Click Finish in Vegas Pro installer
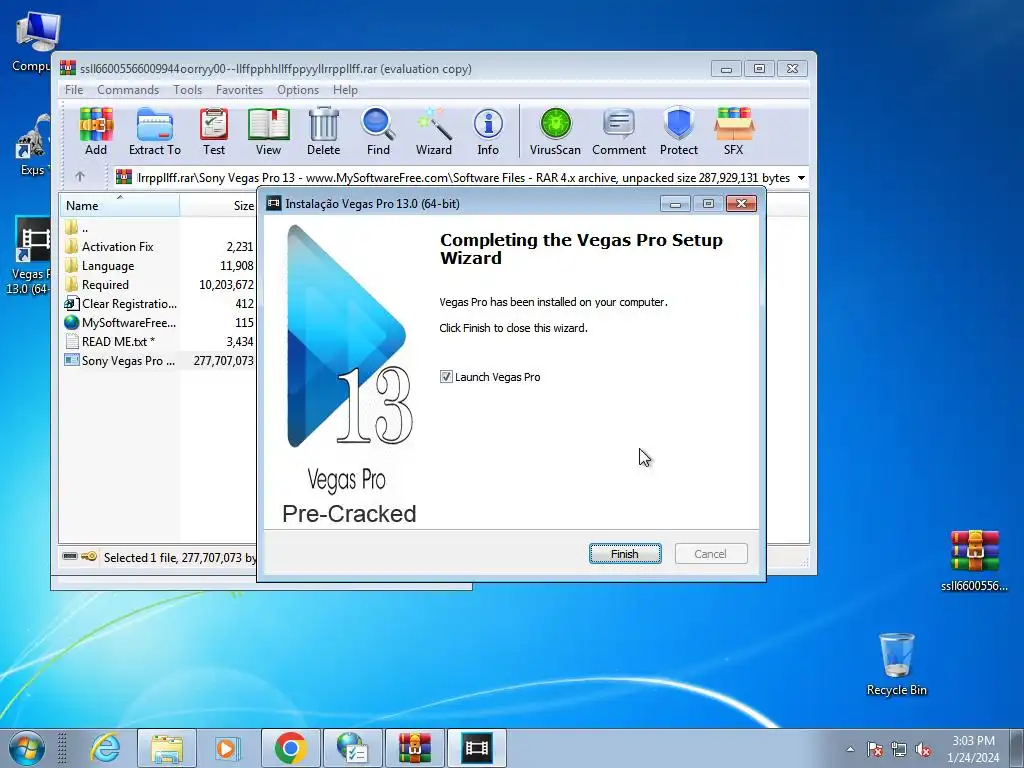 coord(625,554)
